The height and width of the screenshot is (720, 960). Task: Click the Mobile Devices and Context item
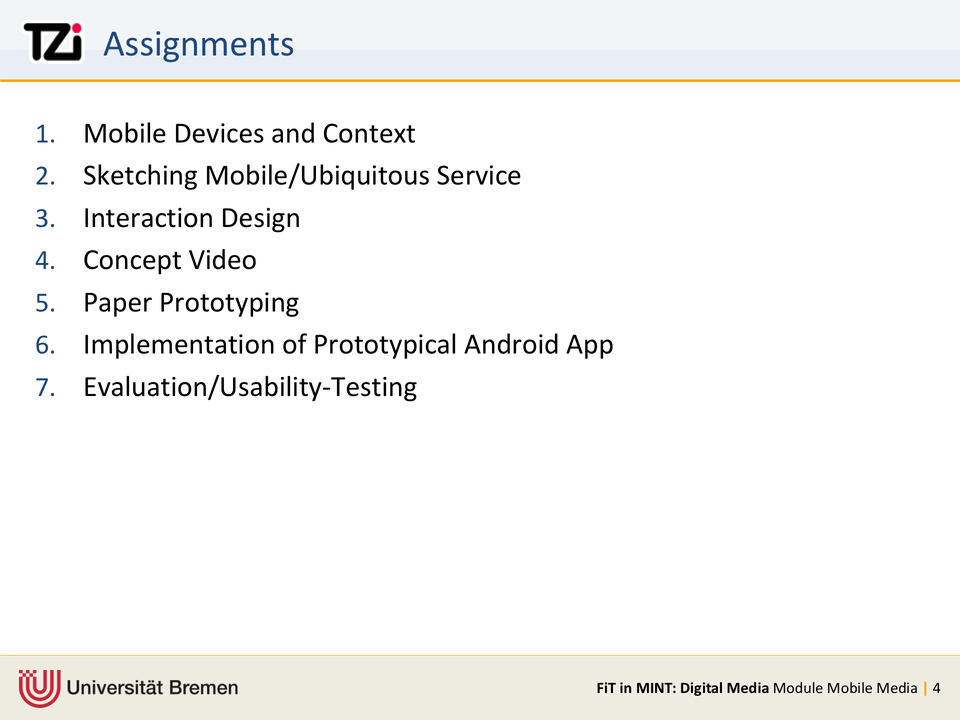point(249,133)
